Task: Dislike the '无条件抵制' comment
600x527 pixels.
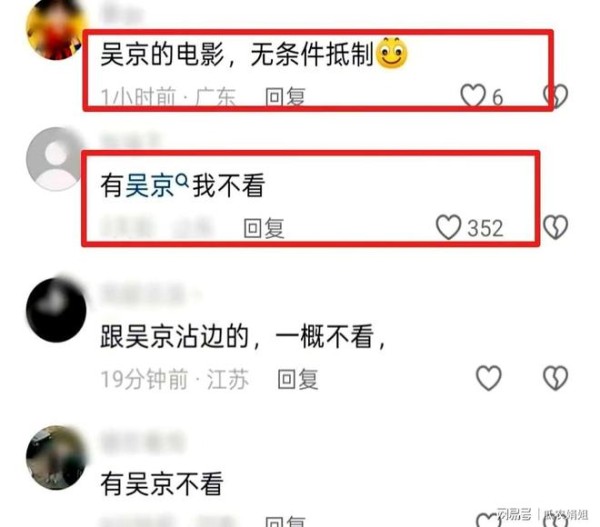Action: coord(556,95)
